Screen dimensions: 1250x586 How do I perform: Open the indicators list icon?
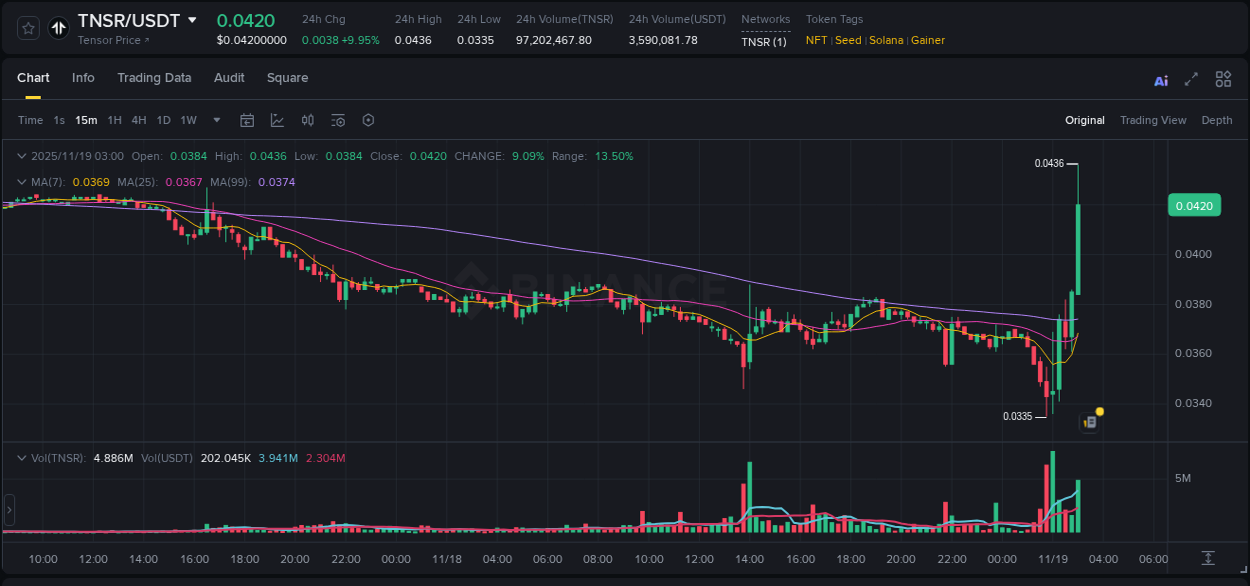337,120
